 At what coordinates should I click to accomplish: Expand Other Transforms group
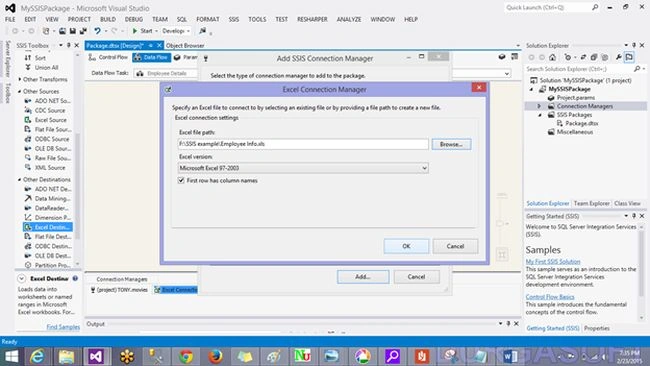tap(19, 79)
